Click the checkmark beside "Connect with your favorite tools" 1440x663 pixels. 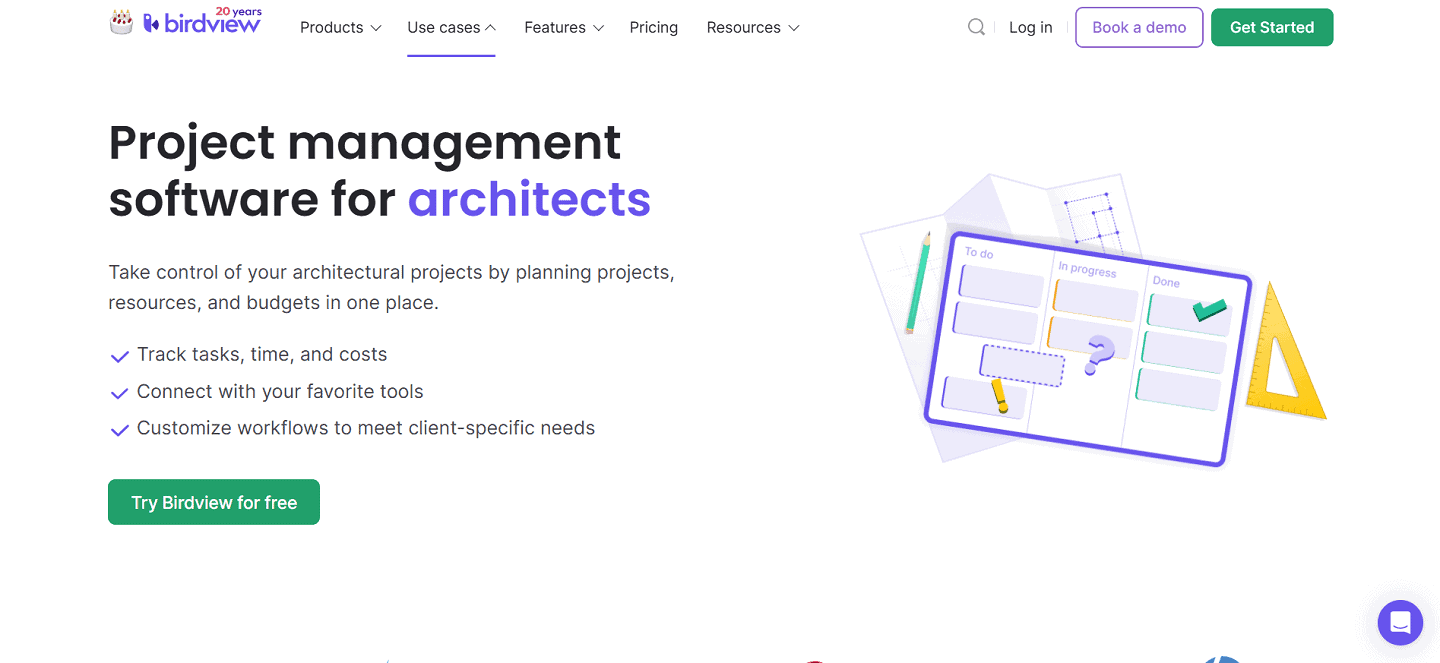[x=119, y=392]
